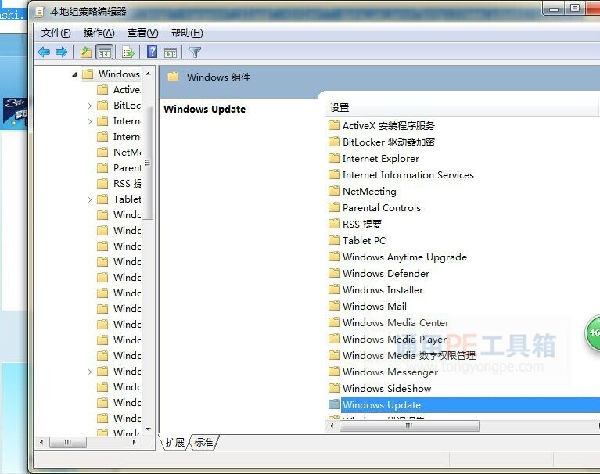Open help via the question mark icon

152,52
